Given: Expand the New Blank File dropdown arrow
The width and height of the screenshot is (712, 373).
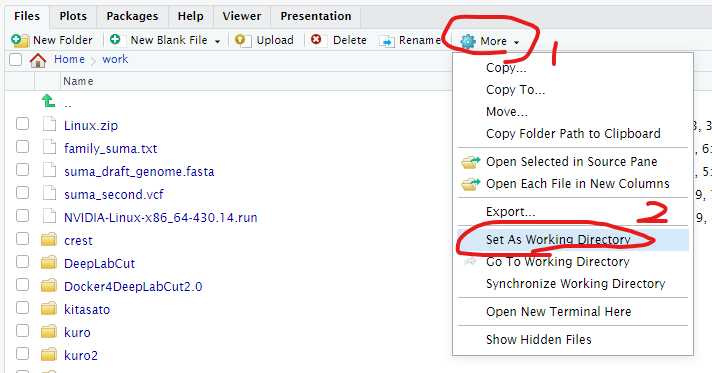Looking at the screenshot, I should 218,41.
